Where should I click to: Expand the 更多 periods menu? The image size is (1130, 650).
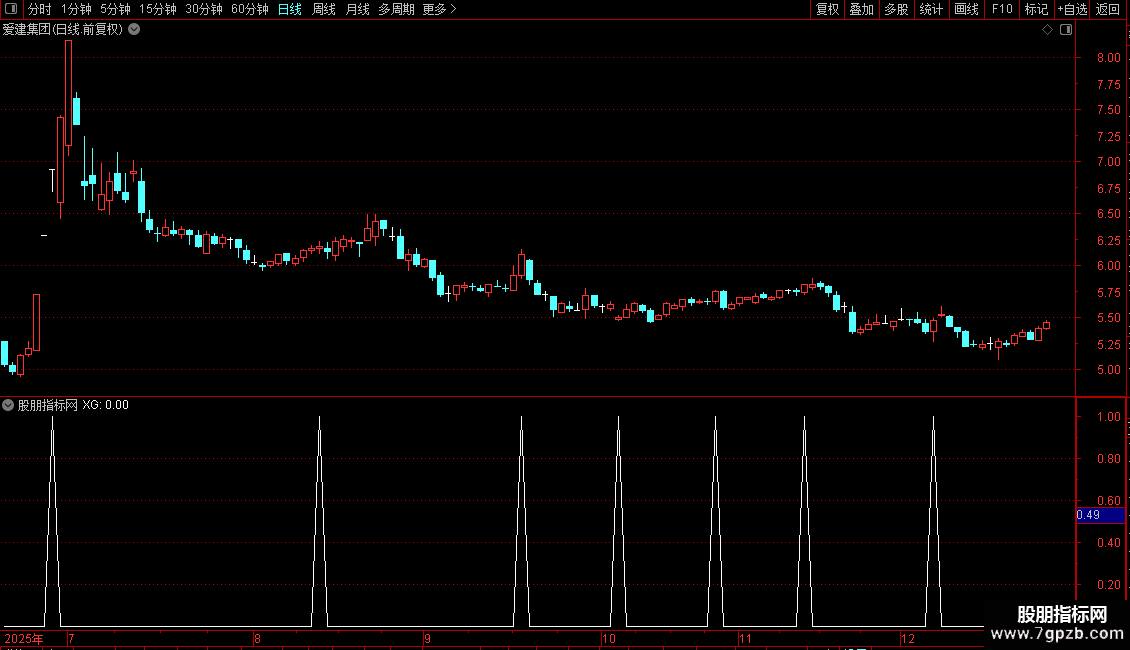tap(440, 9)
